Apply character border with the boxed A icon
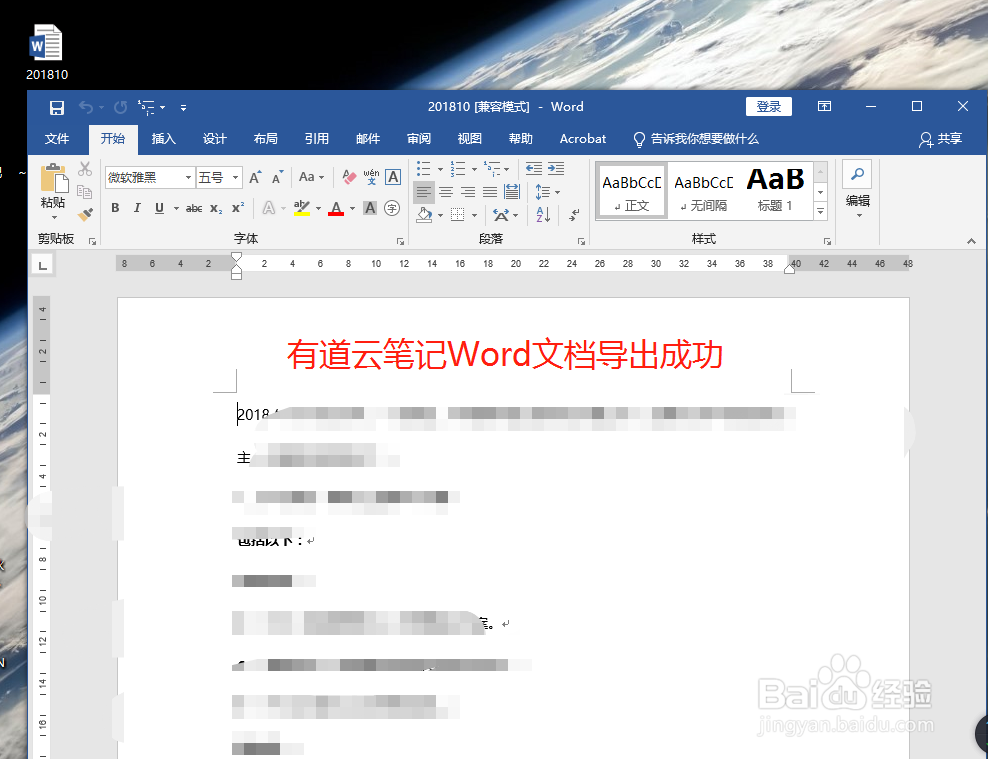 [x=393, y=177]
